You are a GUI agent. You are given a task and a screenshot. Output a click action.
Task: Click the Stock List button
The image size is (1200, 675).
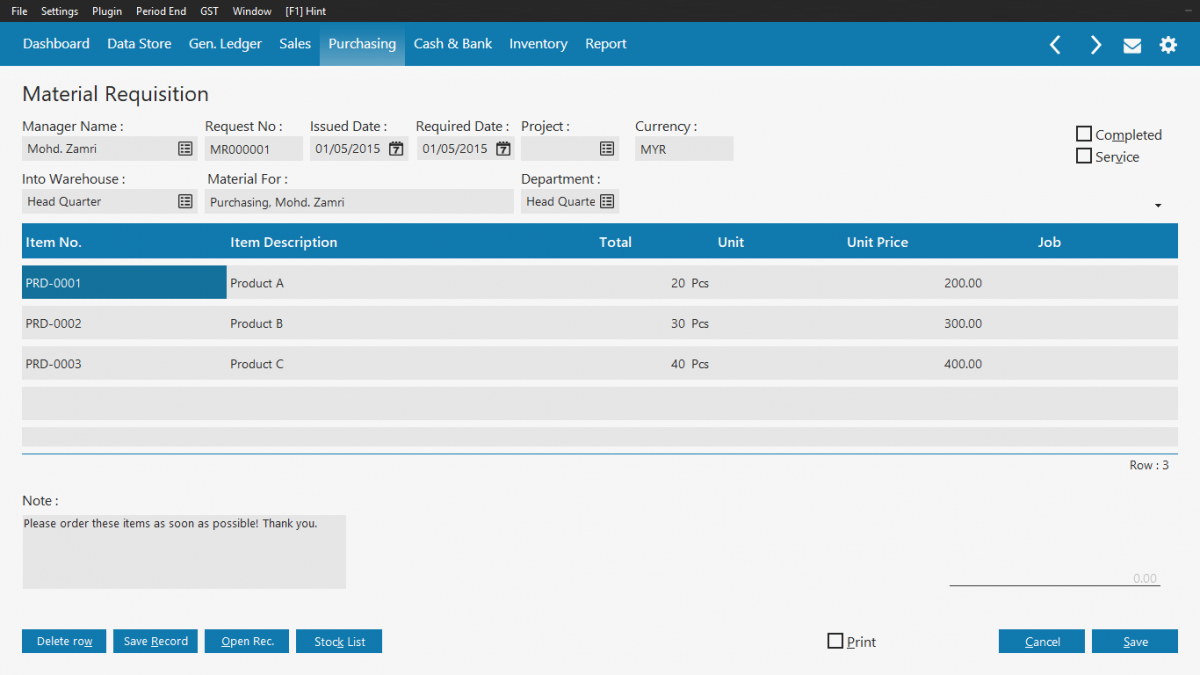(338, 641)
